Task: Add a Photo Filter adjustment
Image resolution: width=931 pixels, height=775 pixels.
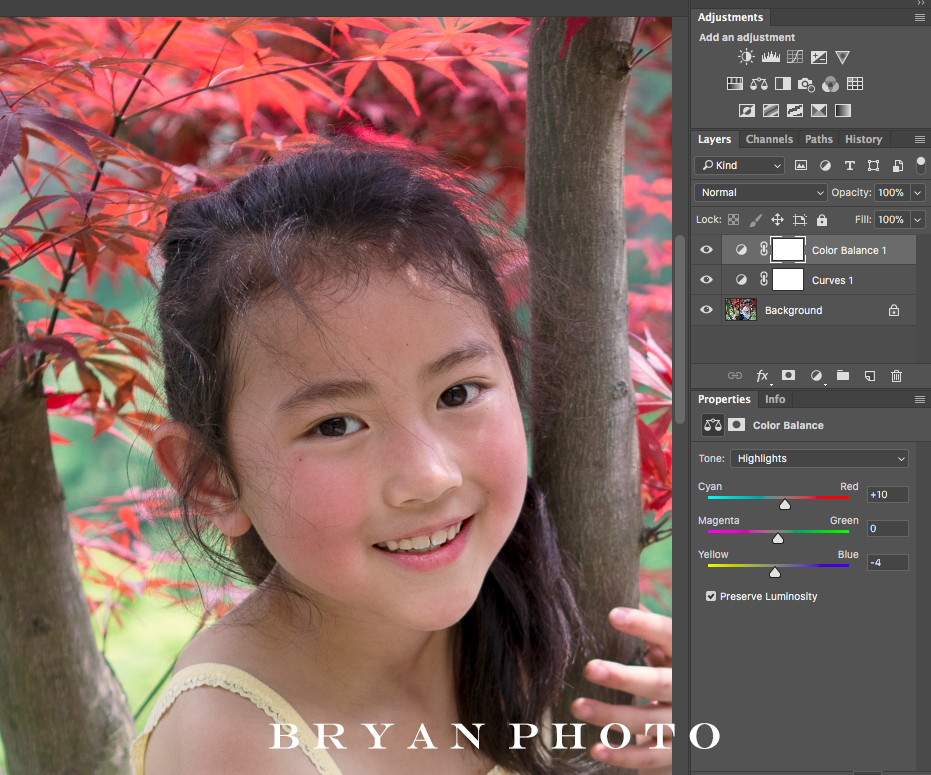Action: click(x=806, y=84)
